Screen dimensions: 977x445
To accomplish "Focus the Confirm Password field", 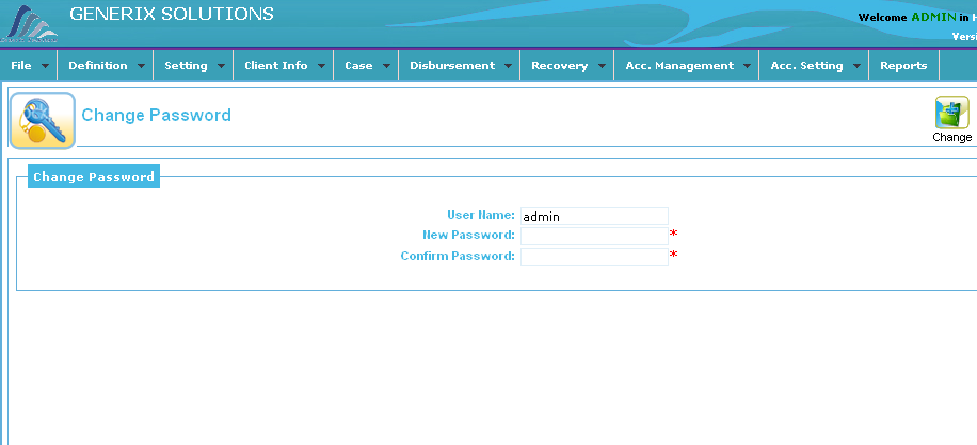I will pos(594,257).
